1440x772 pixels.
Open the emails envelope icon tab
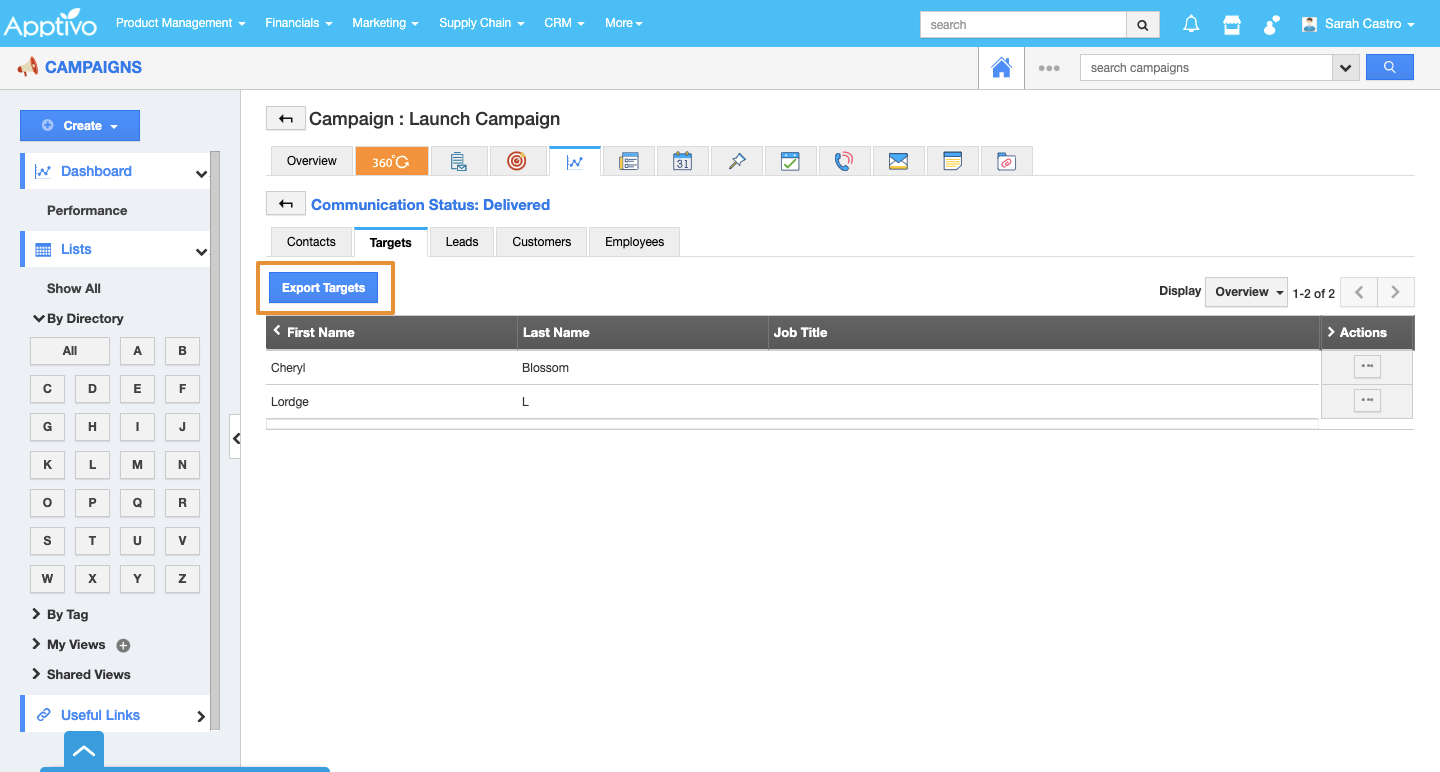(x=898, y=161)
